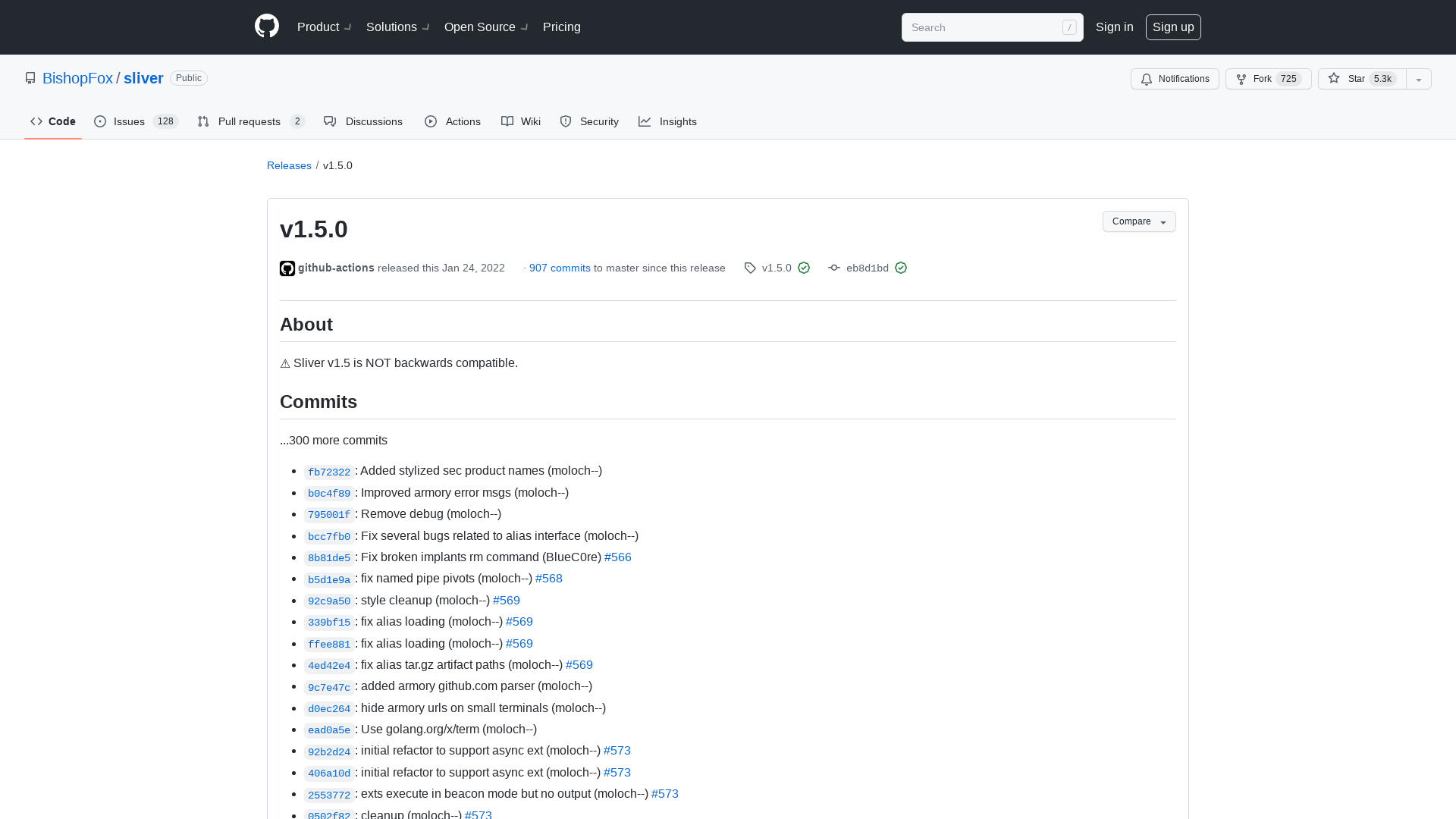Open the Wiki tab
Image resolution: width=1456 pixels, height=819 pixels.
[x=521, y=121]
